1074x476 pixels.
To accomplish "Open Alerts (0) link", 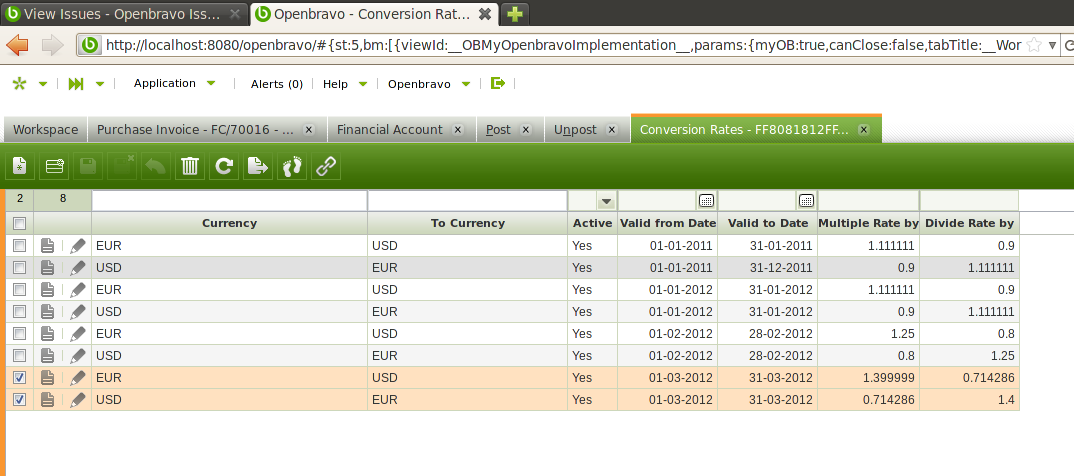I will click(277, 84).
